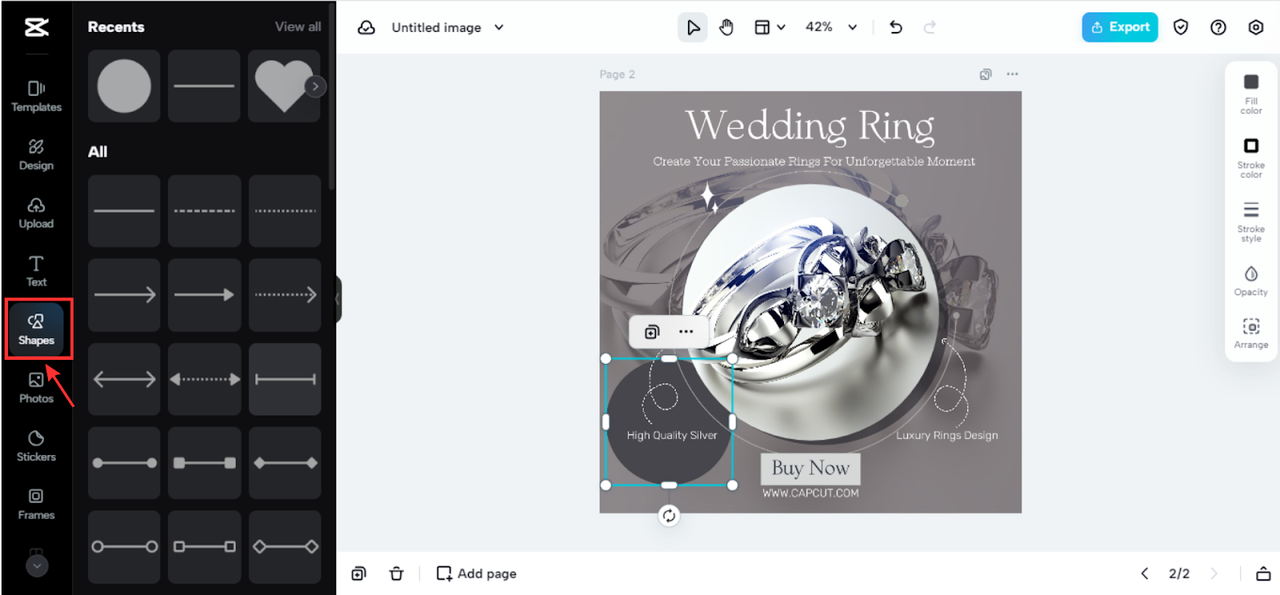The width and height of the screenshot is (1280, 595).
Task: Open the Stickers panel
Action: click(36, 446)
